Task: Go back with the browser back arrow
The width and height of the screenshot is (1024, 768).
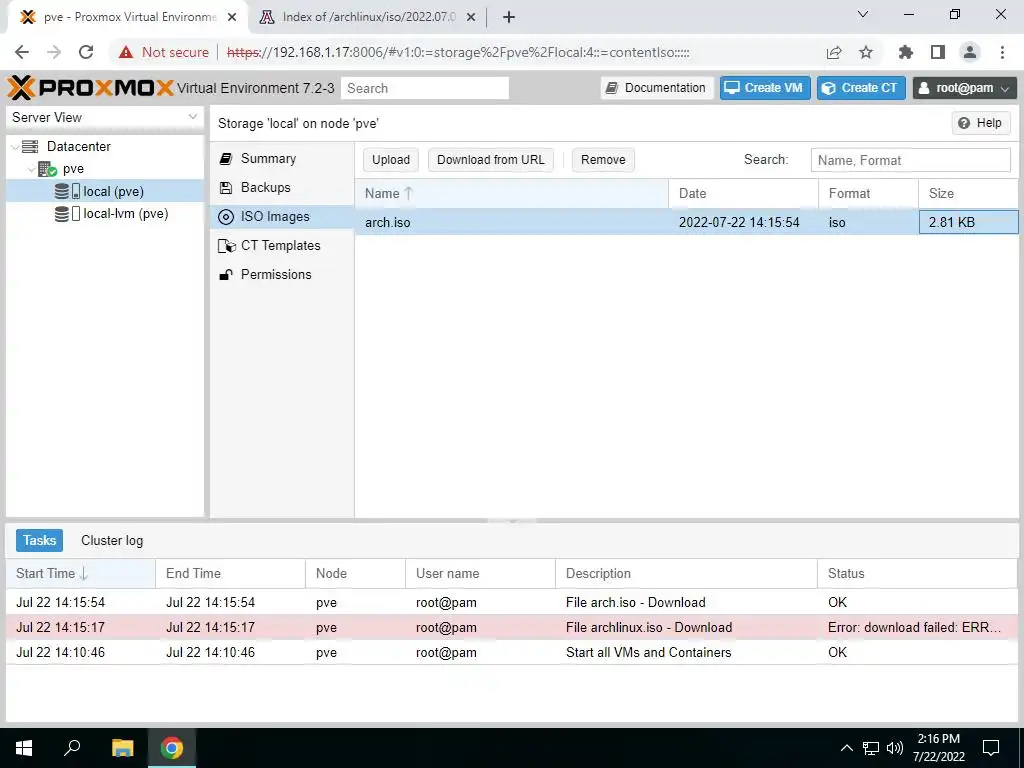Action: point(22,52)
